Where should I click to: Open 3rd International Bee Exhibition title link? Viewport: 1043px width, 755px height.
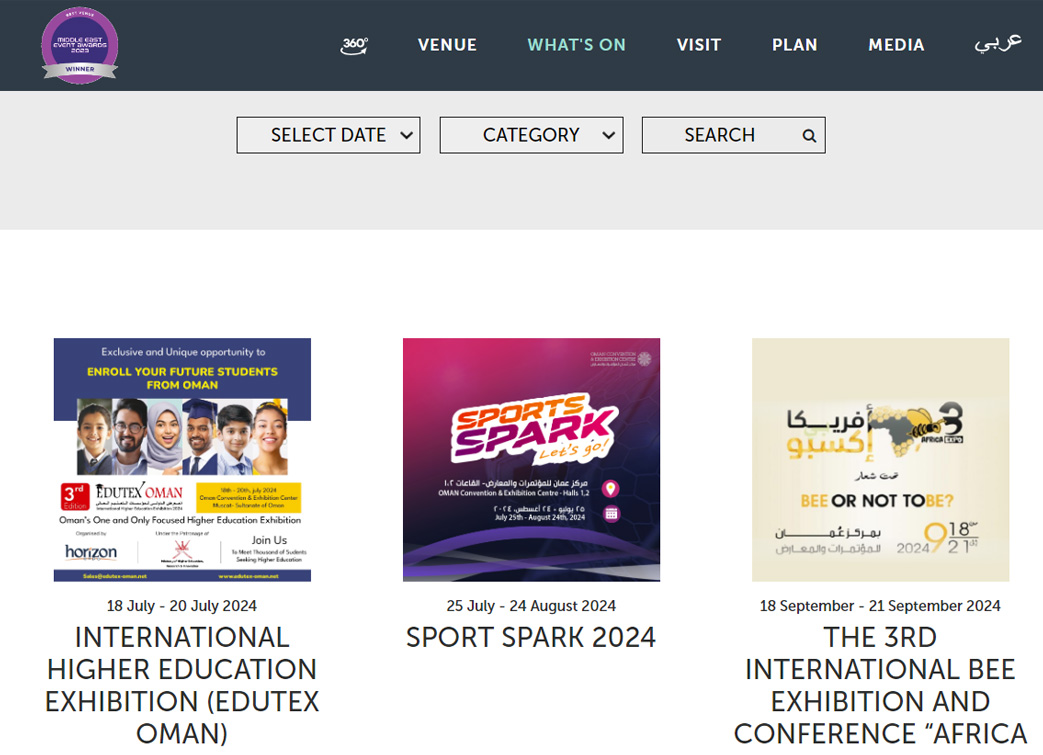(880, 685)
